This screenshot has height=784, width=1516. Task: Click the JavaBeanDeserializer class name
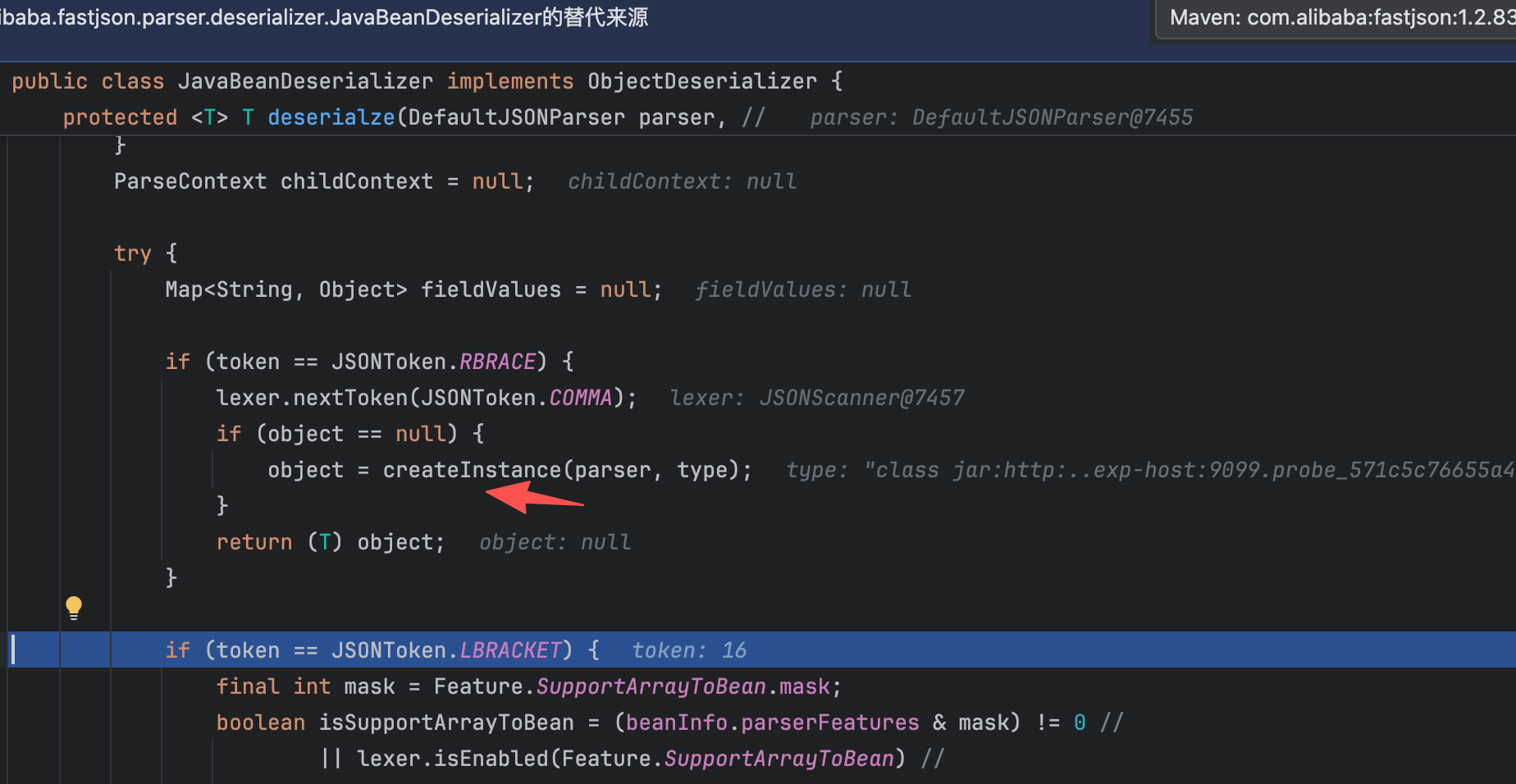coord(305,81)
